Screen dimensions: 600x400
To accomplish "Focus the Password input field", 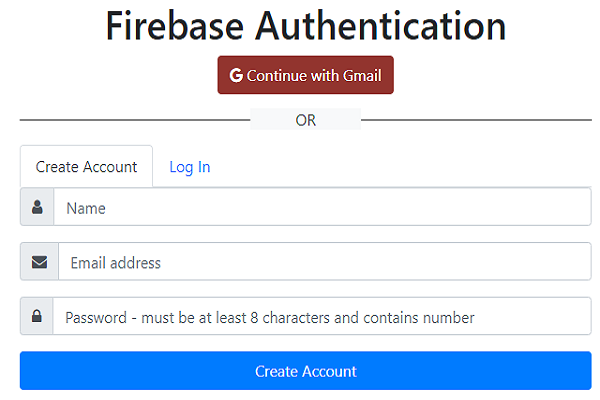I will (322, 316).
